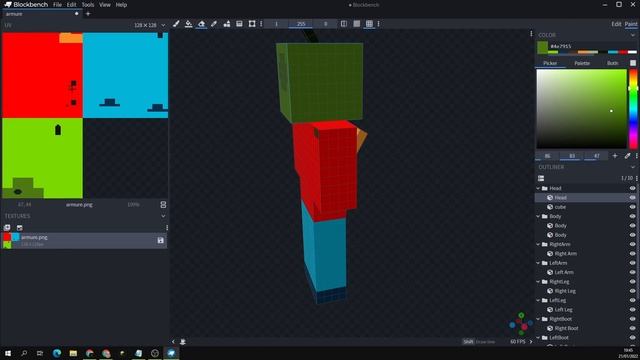Collapse the Textures panel

[163, 216]
